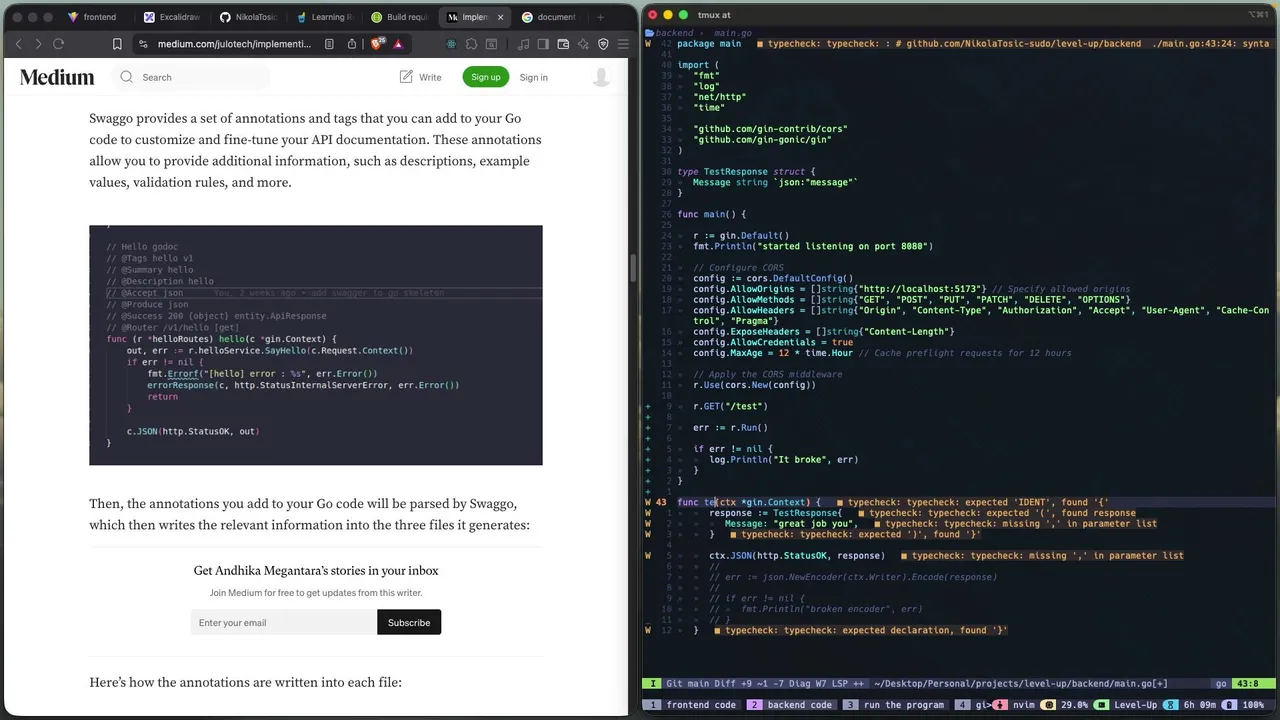Go forward with the browser forward arrow
1280x720 pixels.
click(x=38, y=44)
